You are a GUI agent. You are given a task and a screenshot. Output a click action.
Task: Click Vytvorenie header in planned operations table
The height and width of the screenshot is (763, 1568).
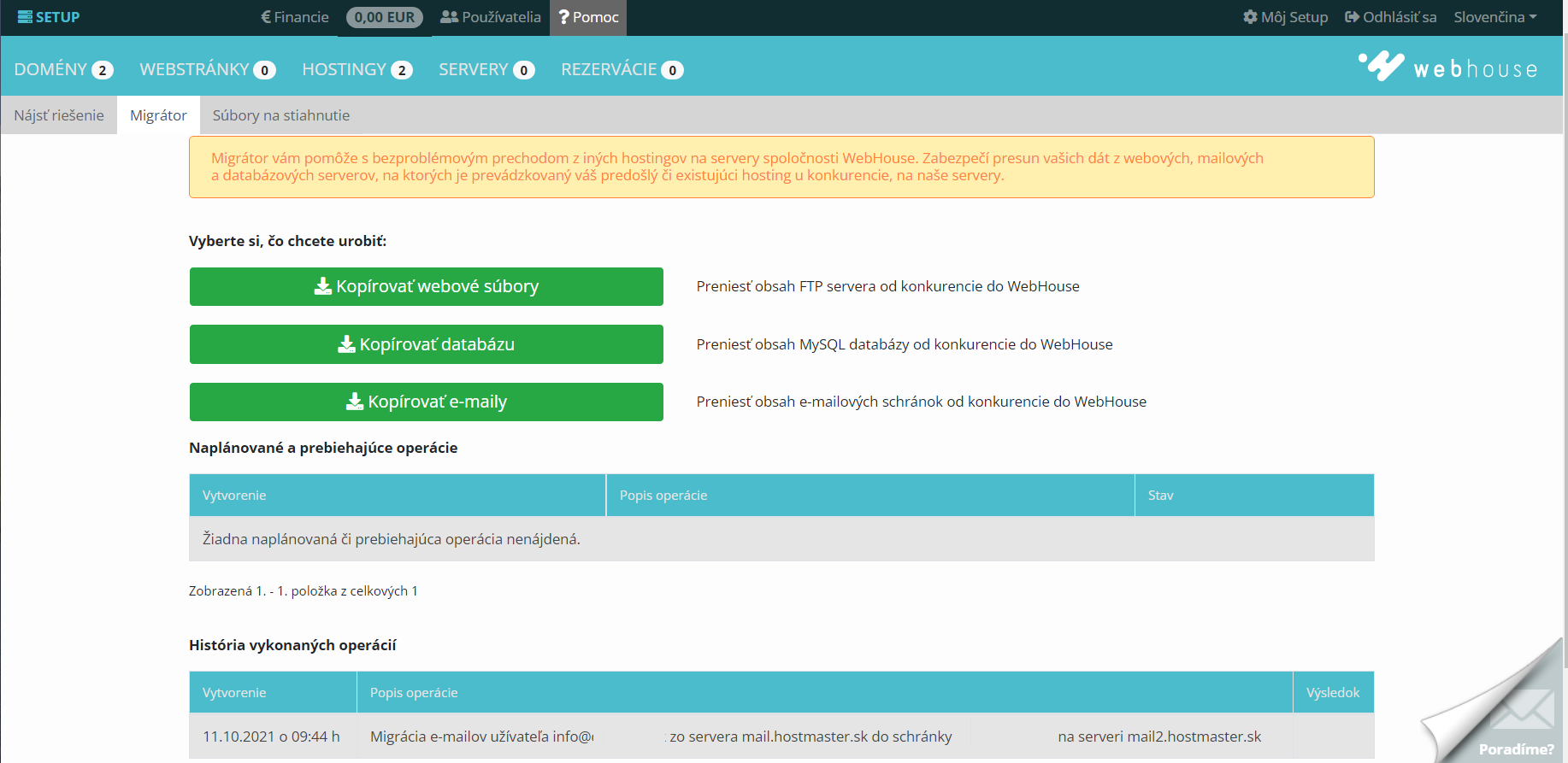point(398,496)
